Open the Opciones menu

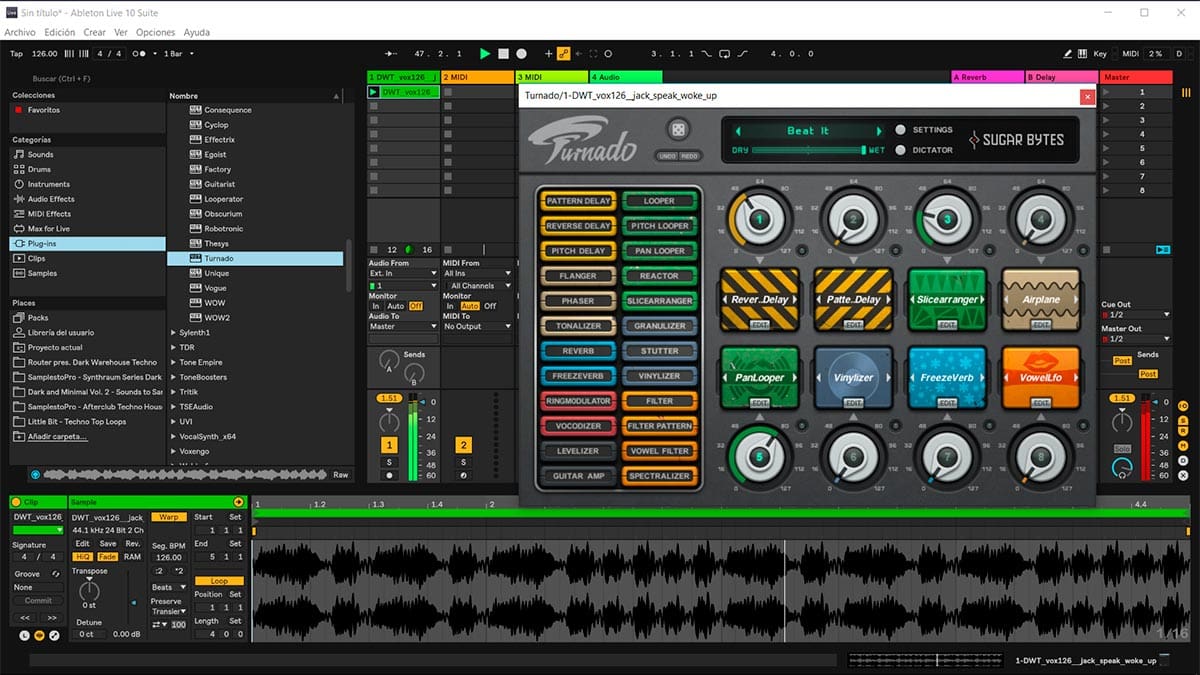click(x=156, y=32)
